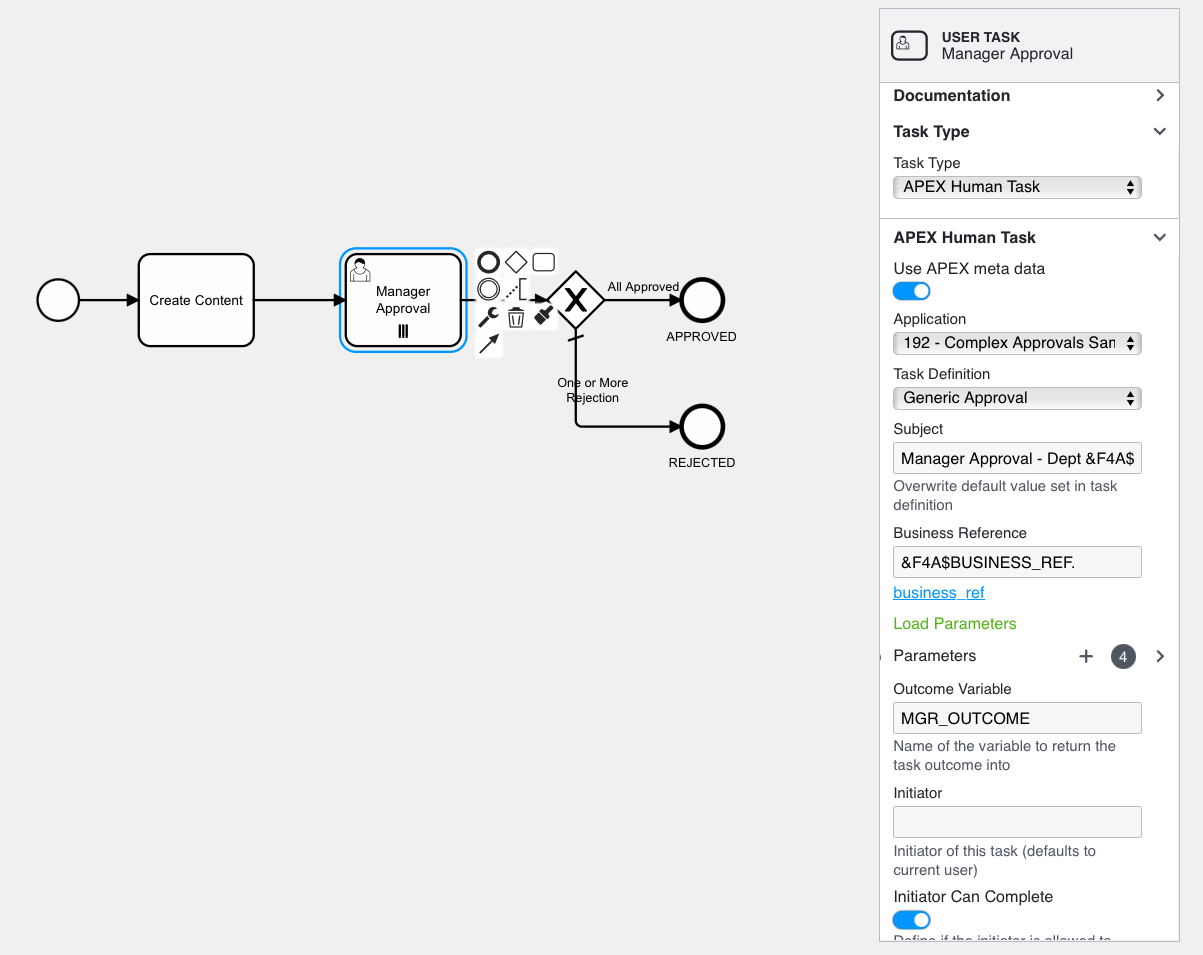
Task: Click the paint brush color icon
Action: [x=544, y=315]
